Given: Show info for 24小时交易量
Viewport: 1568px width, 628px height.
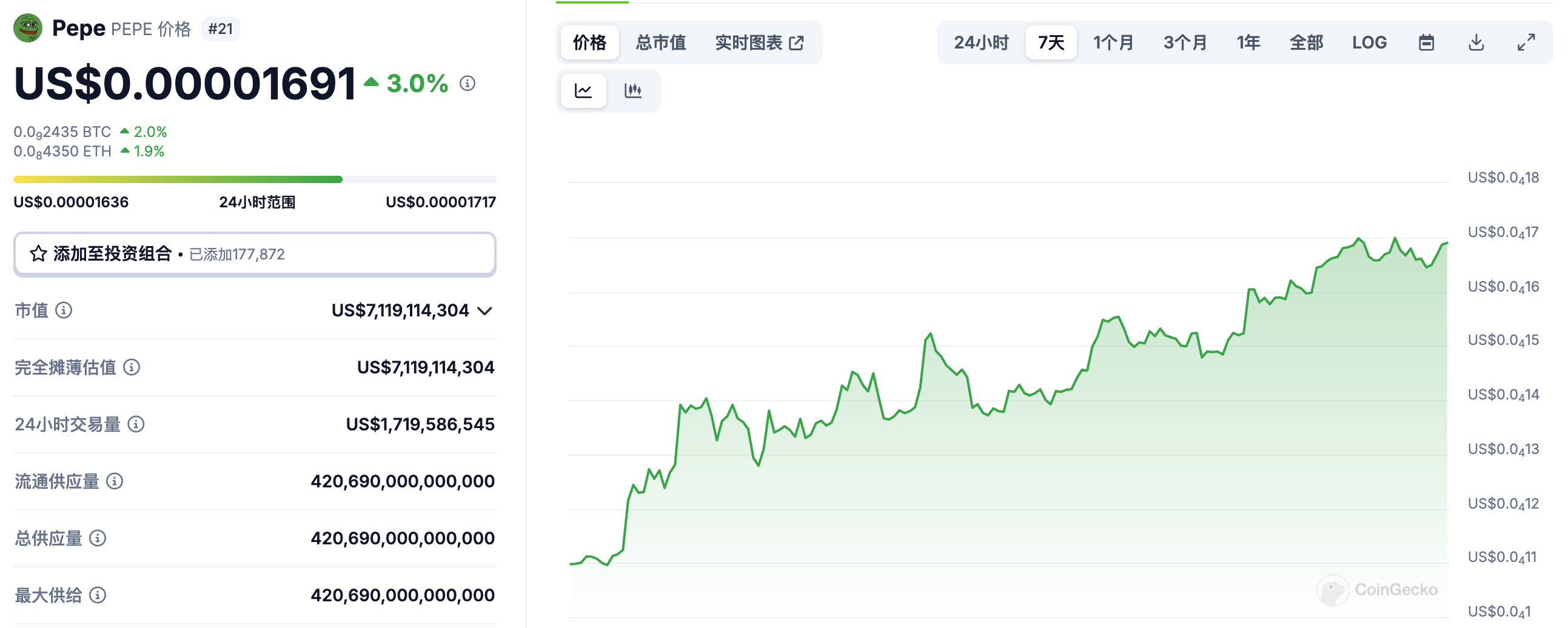Looking at the screenshot, I should tap(136, 424).
